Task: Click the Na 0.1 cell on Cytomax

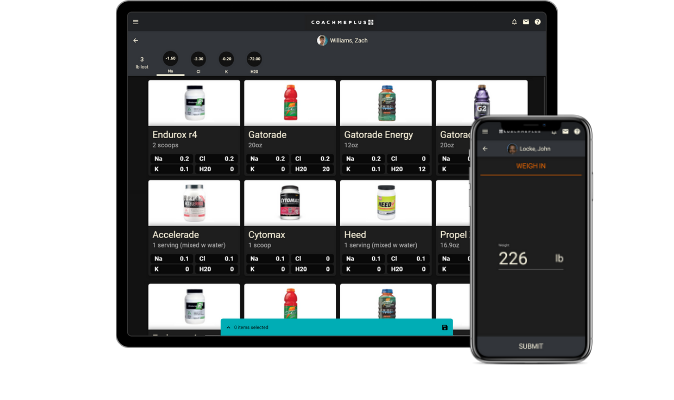Action: [267, 259]
